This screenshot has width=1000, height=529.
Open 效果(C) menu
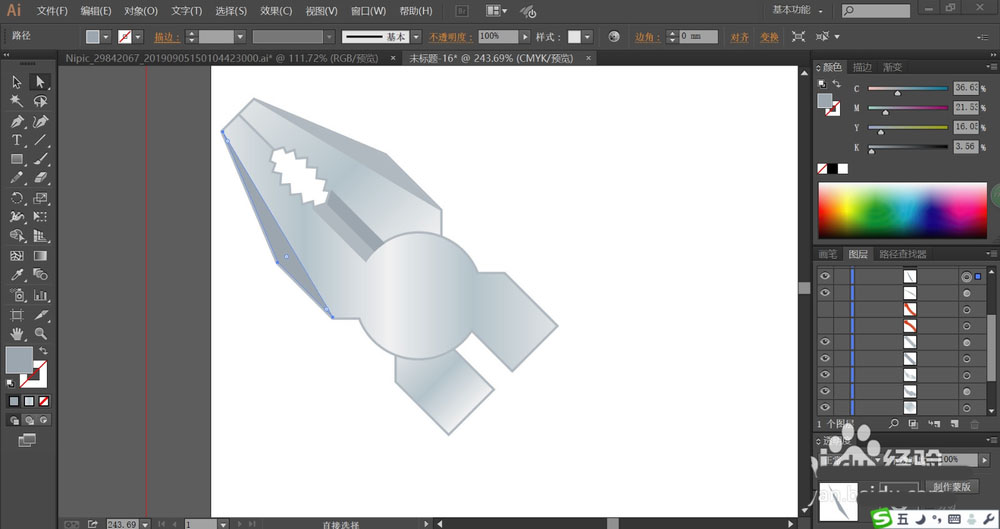coord(276,11)
